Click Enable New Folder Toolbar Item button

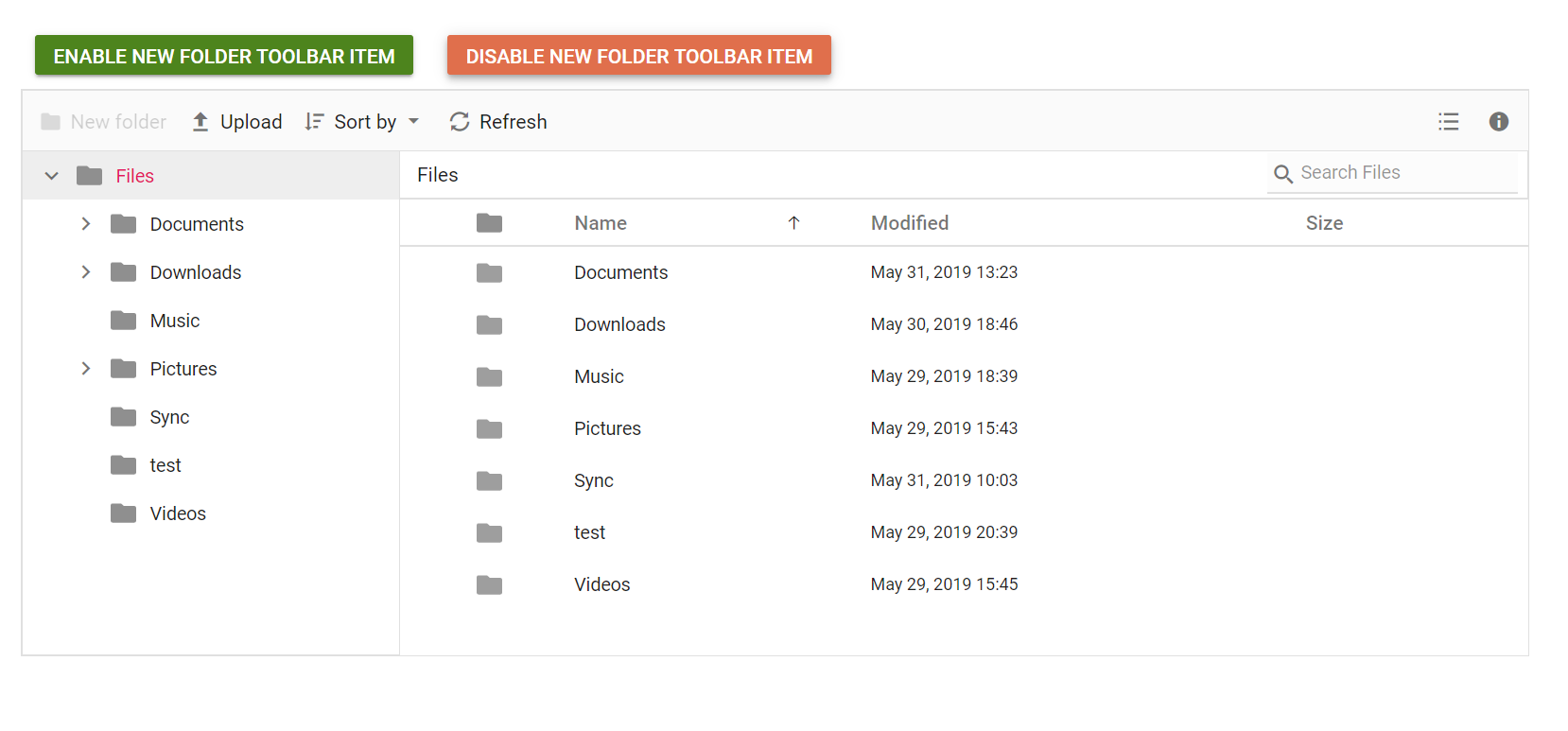click(x=224, y=56)
